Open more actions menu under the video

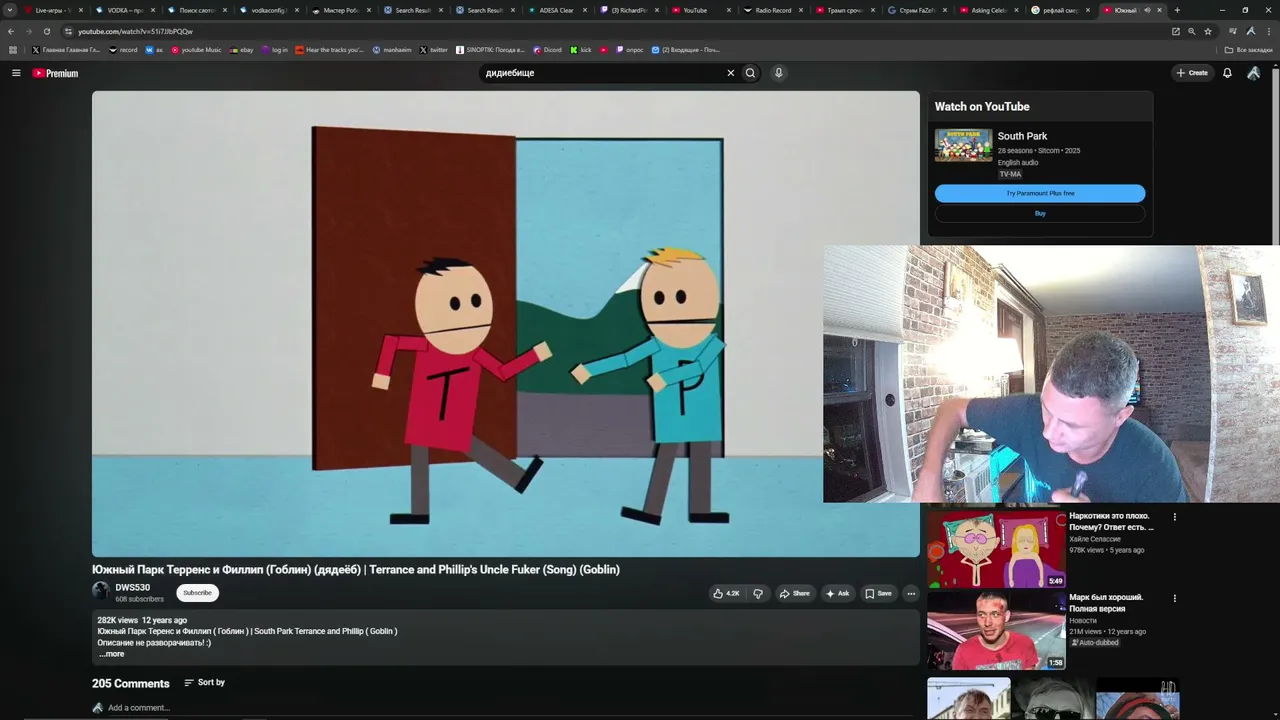point(910,593)
